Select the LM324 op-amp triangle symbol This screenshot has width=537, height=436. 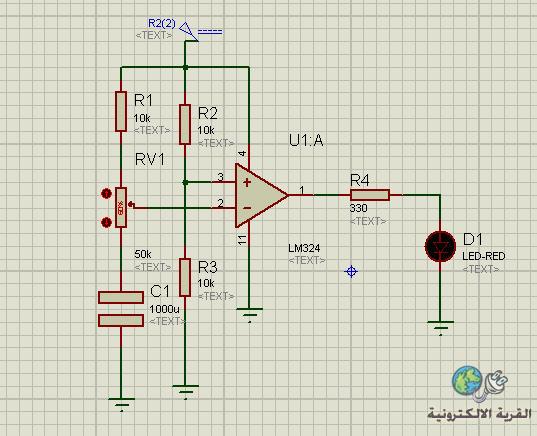pos(261,195)
